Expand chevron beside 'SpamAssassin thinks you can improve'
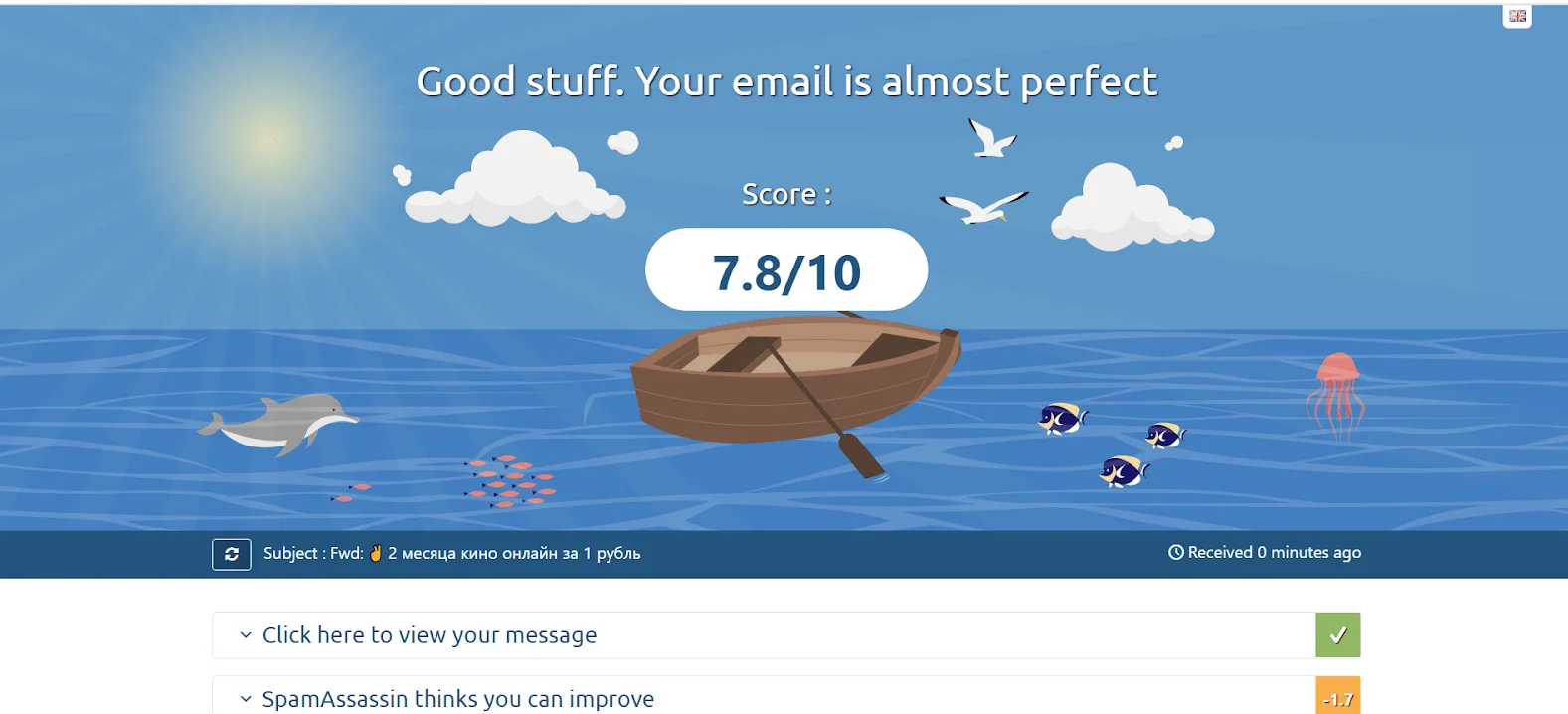Screen dimensions: 1568x714 point(246,699)
